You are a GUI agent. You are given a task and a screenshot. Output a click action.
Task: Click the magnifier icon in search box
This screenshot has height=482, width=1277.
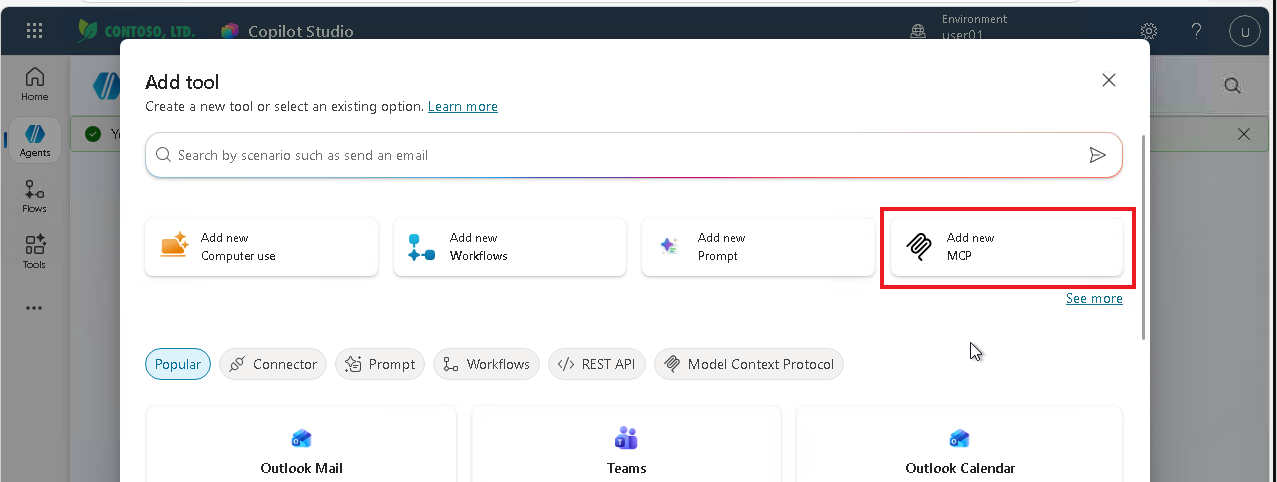(x=164, y=155)
